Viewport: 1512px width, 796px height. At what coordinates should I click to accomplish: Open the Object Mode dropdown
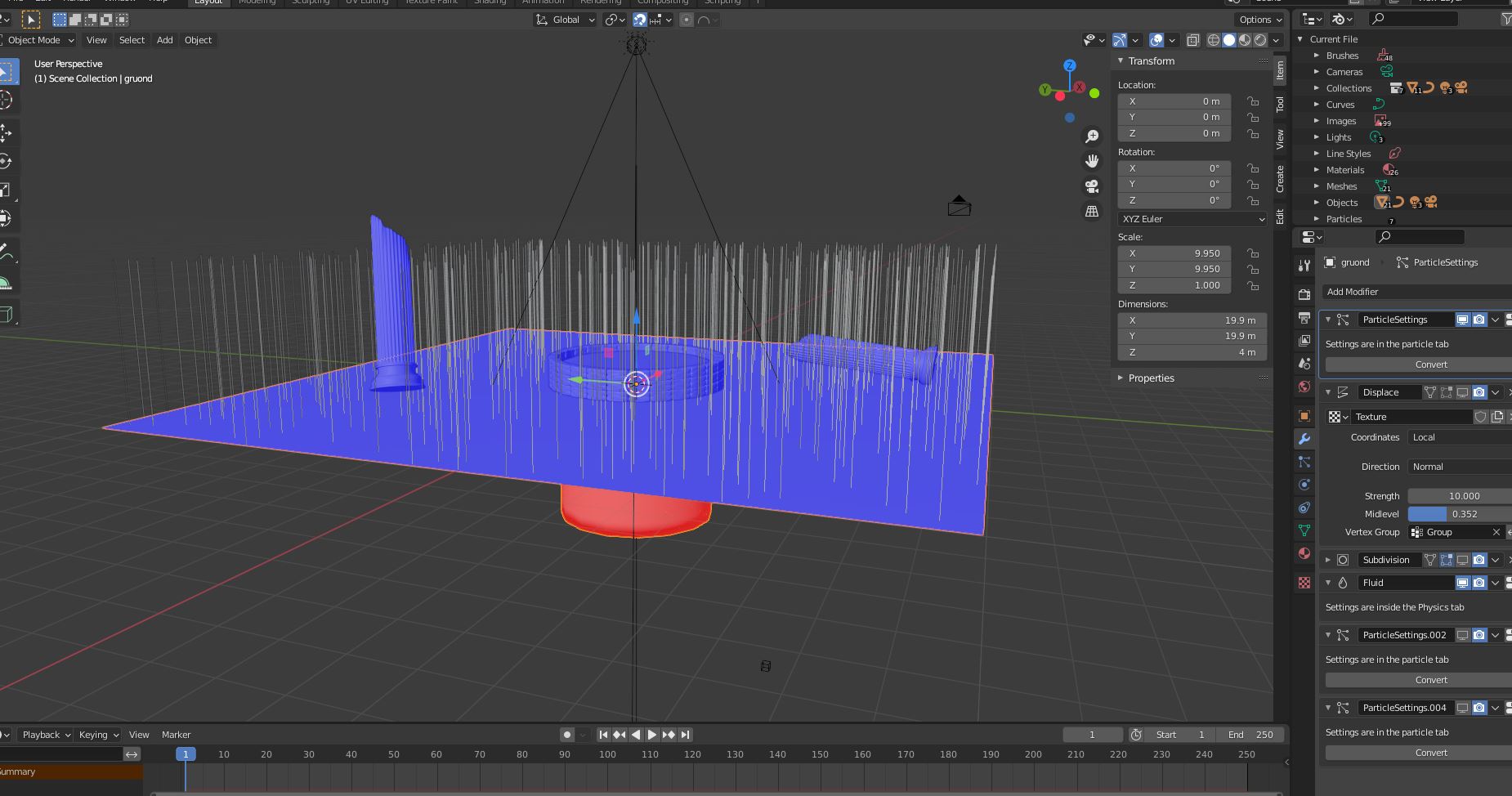click(38, 40)
